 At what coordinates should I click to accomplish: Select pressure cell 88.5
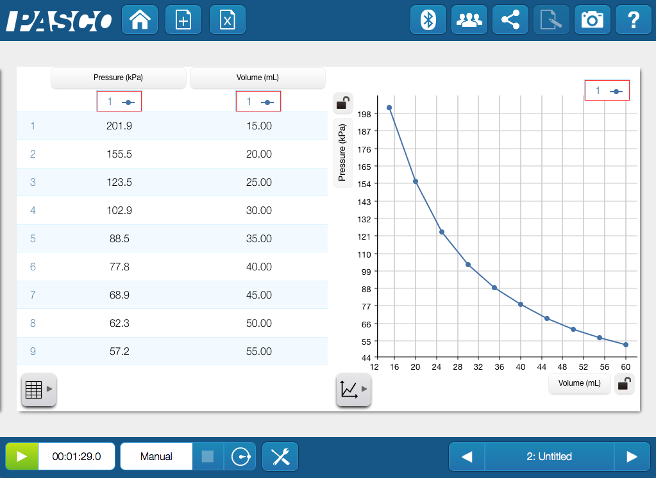pos(119,239)
